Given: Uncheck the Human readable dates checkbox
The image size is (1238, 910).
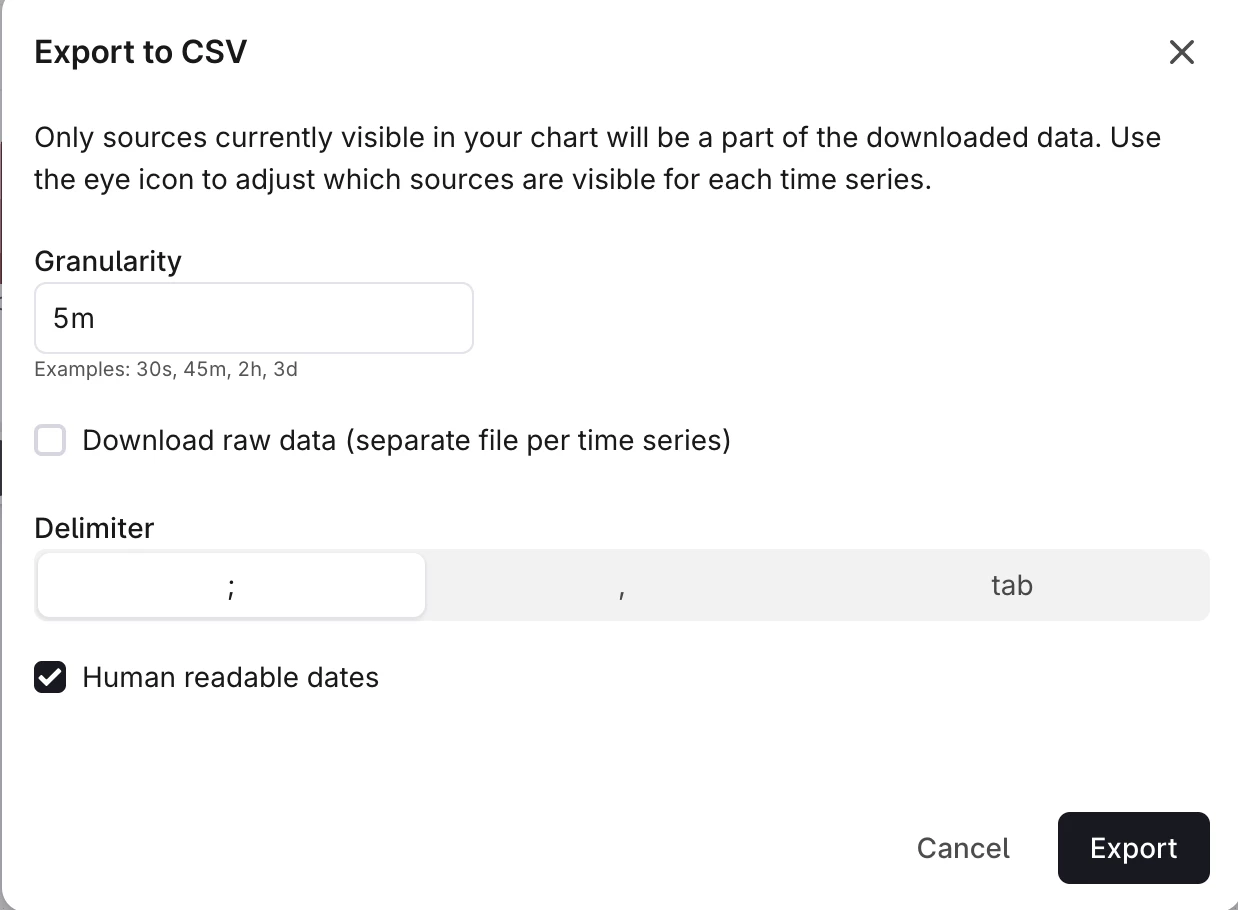Looking at the screenshot, I should tap(50, 677).
